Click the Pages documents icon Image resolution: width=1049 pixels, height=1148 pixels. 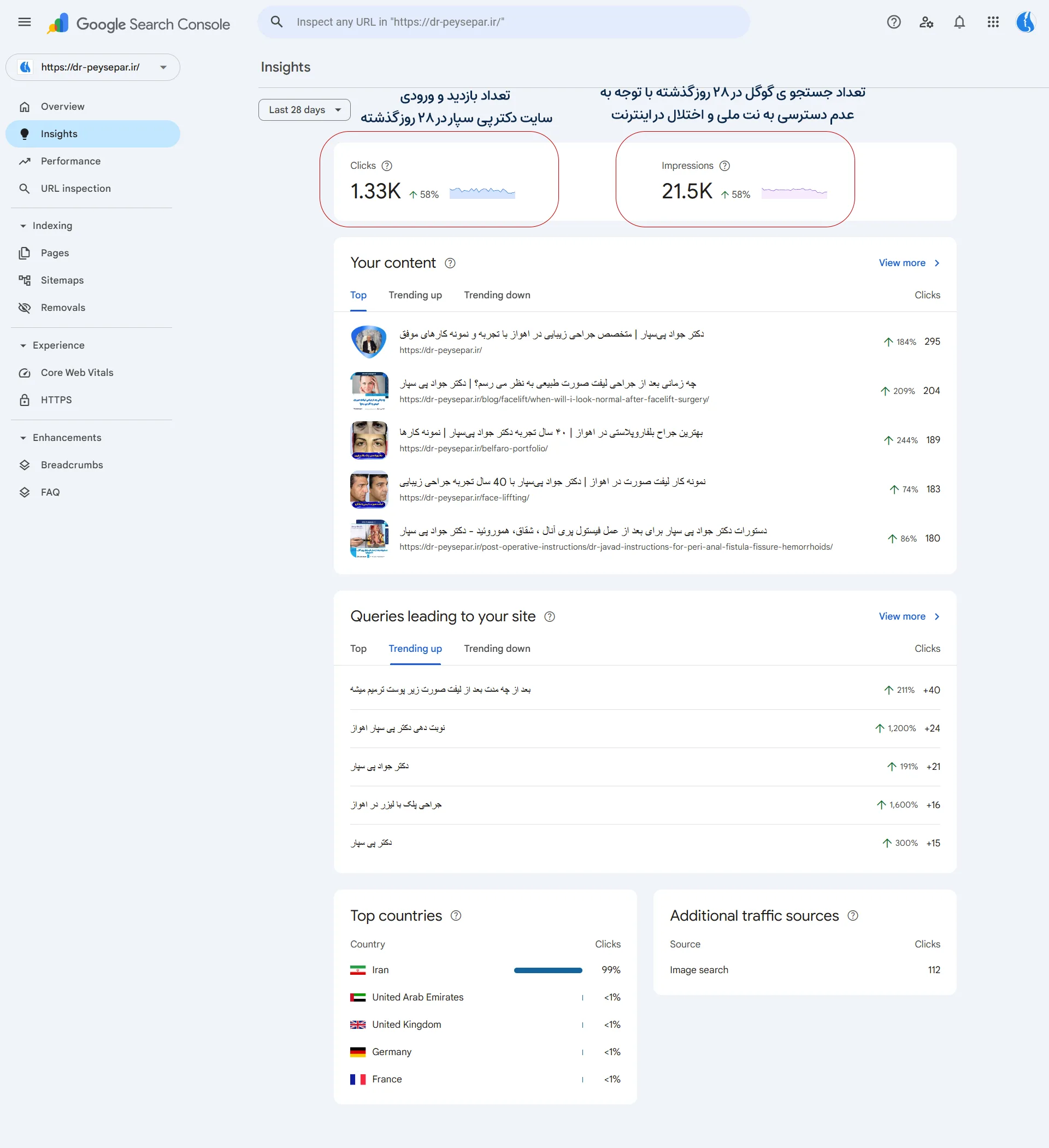point(25,253)
